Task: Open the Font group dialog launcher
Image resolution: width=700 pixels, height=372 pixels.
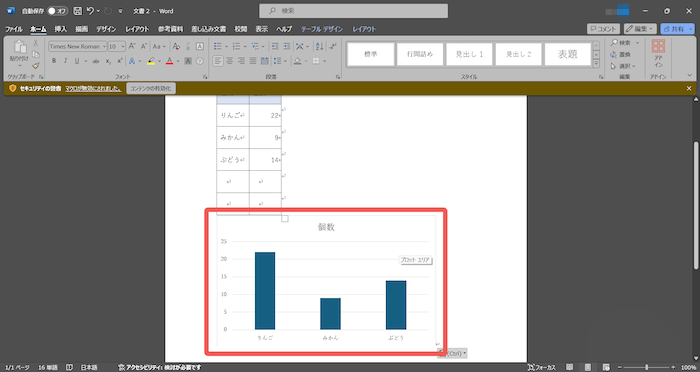Action: tap(205, 77)
